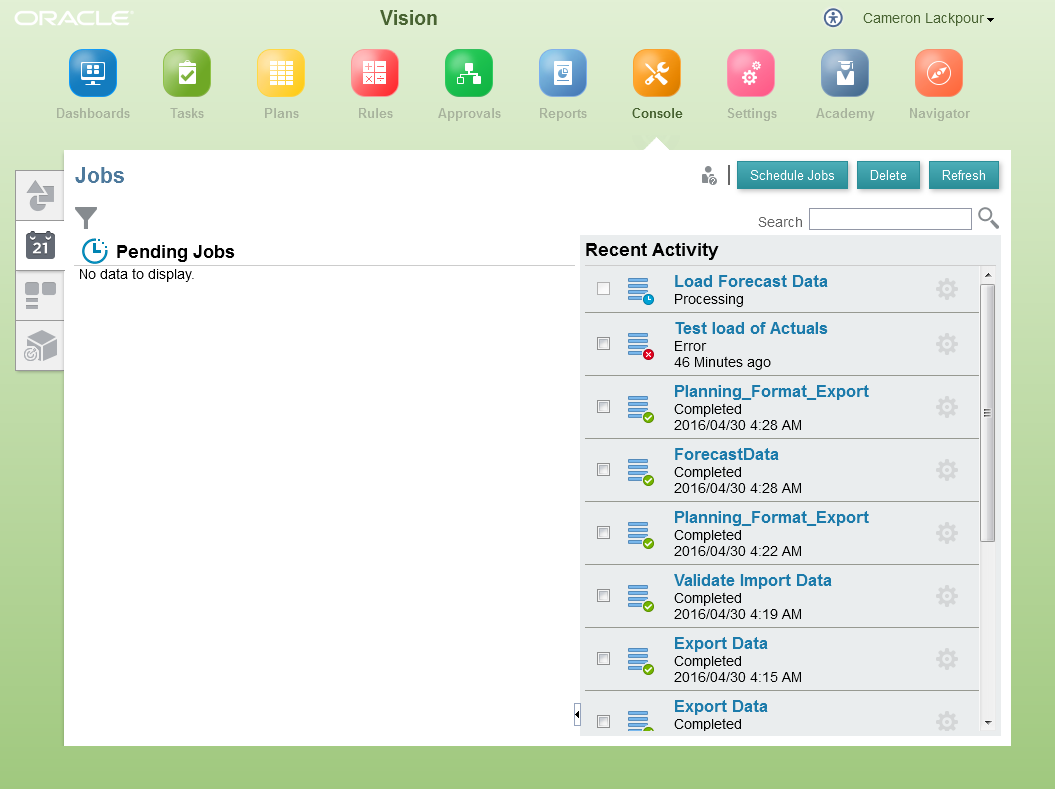This screenshot has width=1055, height=789.
Task: Open gear actions for Load Forecast Data
Action: [947, 289]
